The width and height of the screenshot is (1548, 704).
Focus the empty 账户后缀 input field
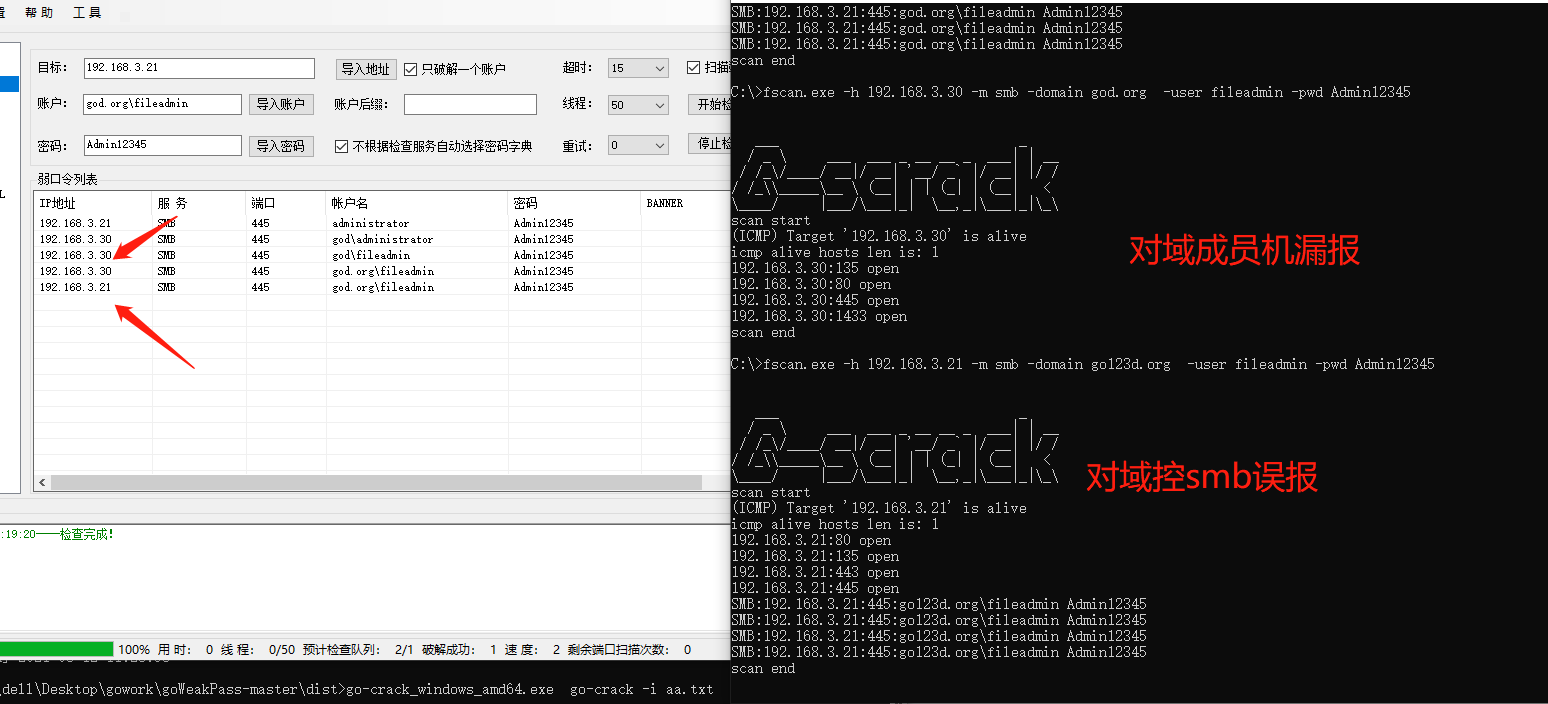(470, 104)
